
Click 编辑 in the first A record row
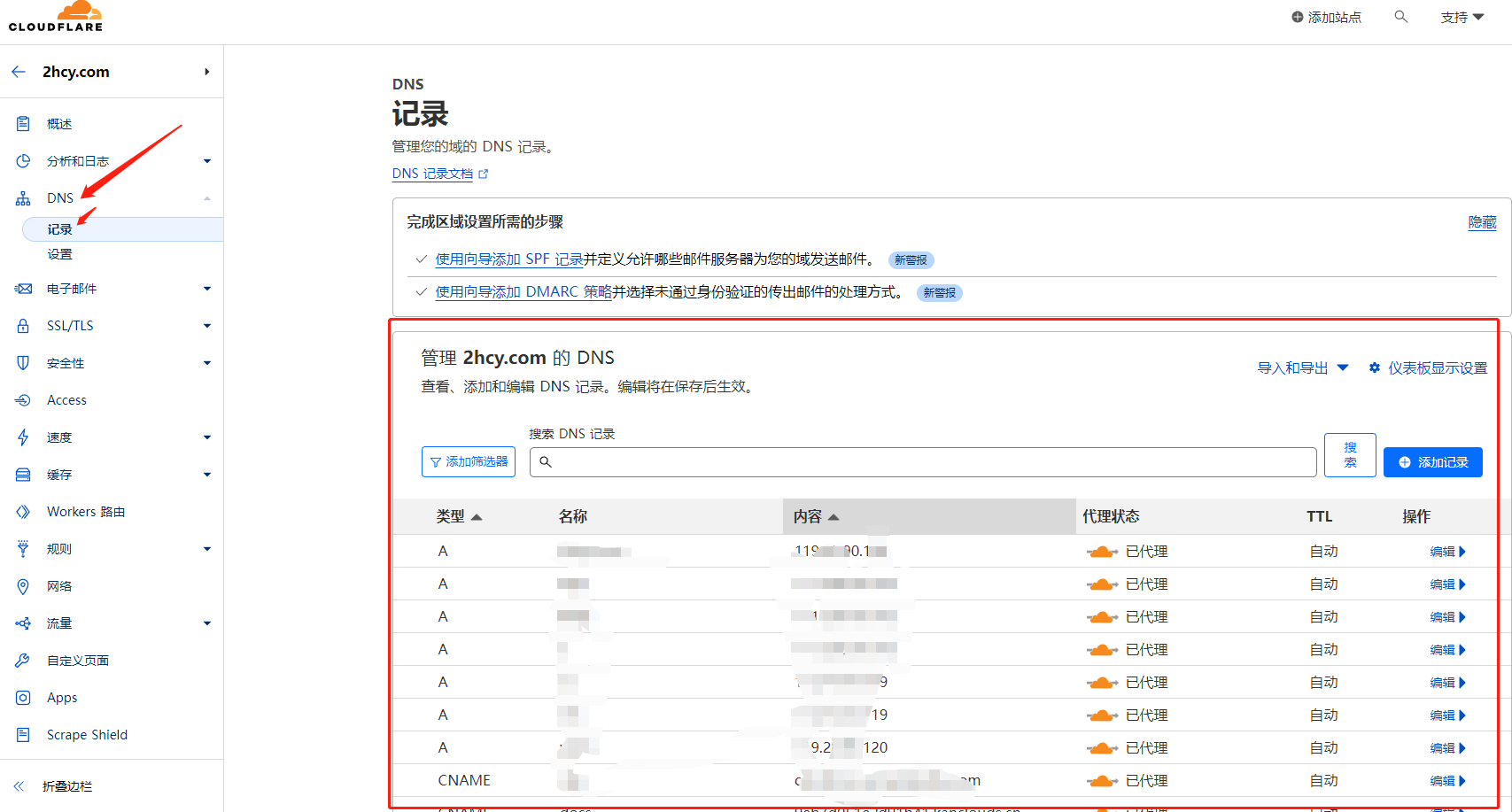pos(1448,552)
